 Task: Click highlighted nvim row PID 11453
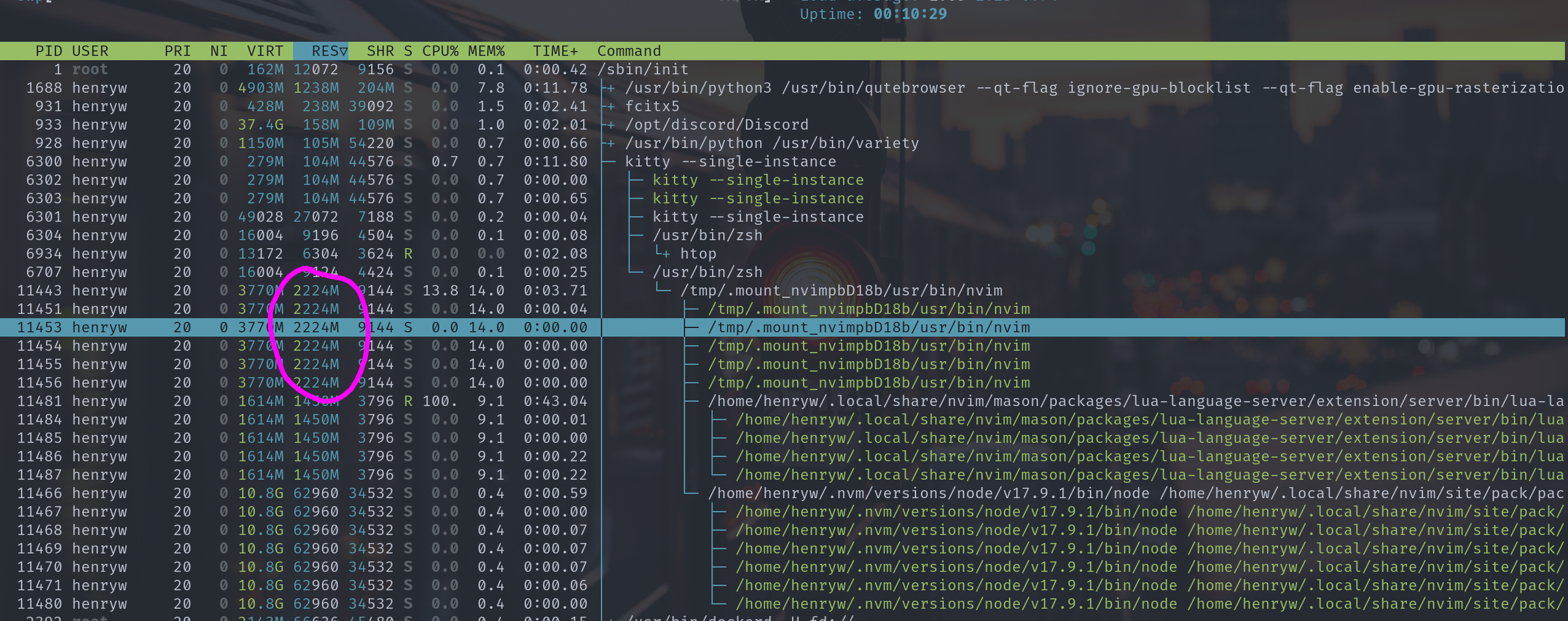(782, 327)
